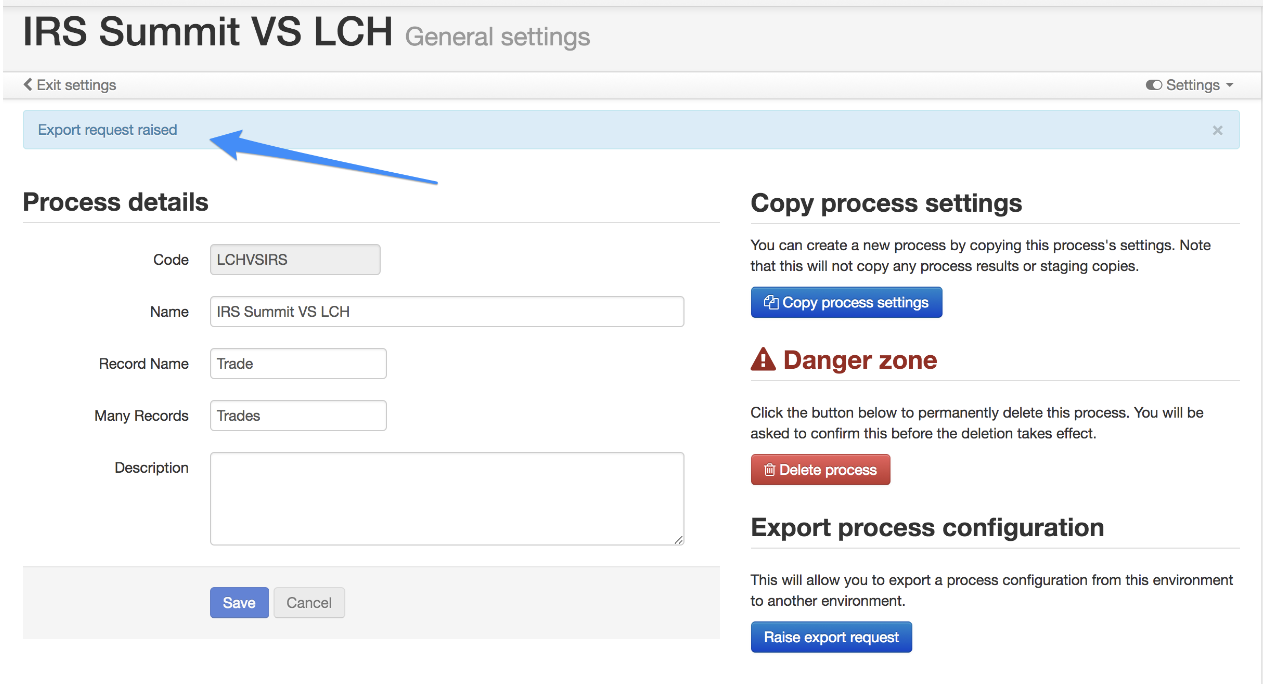Screen dimensions: 1272x684
Task: Focus the Record Name field
Action: point(298,363)
